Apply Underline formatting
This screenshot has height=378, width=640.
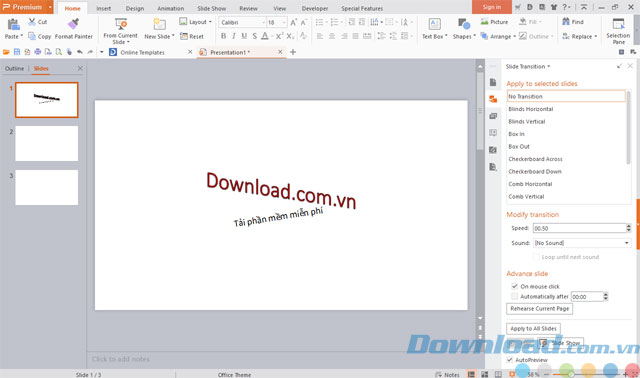pos(244,36)
